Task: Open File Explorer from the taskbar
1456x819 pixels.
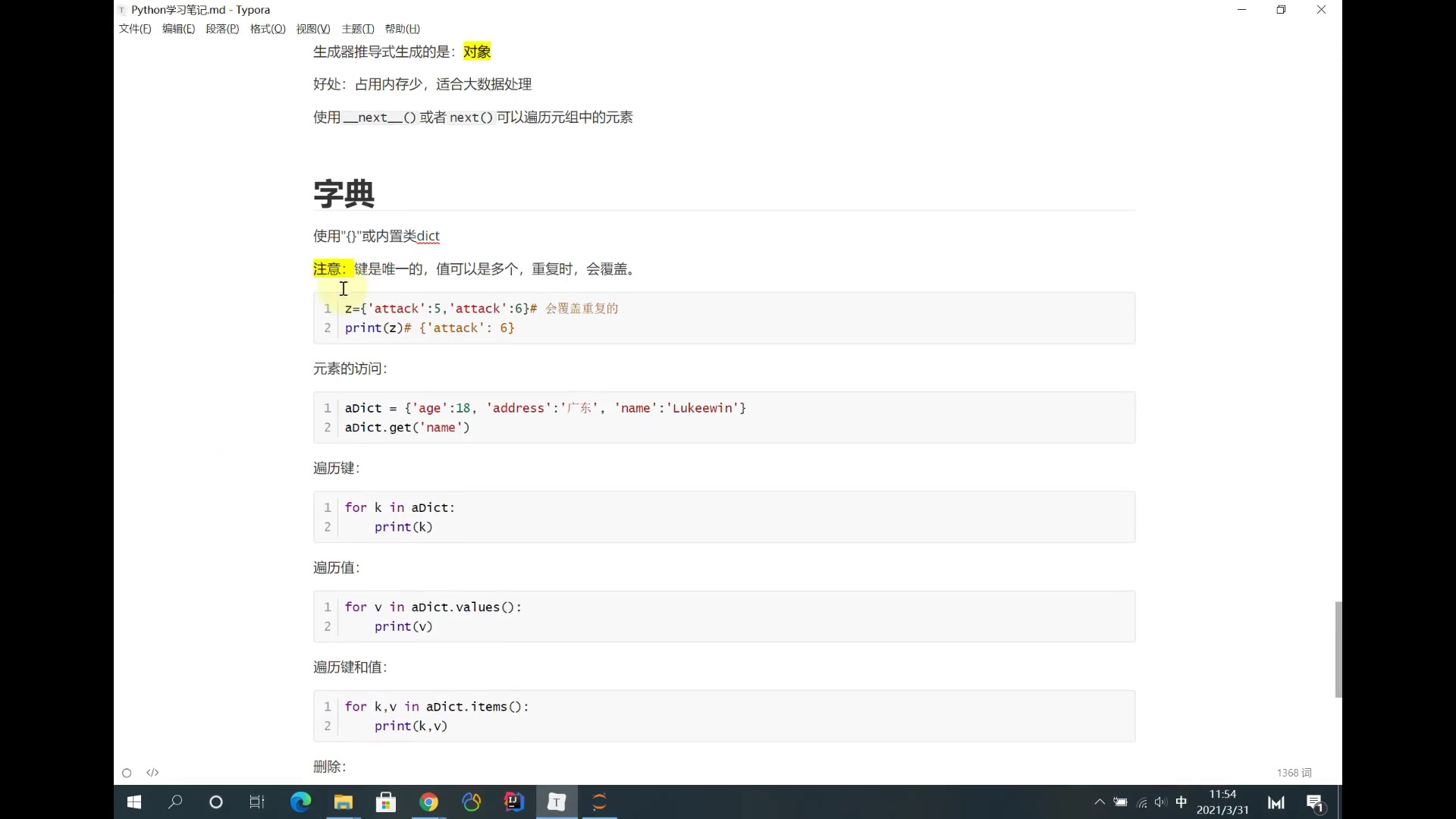Action: pos(344,802)
